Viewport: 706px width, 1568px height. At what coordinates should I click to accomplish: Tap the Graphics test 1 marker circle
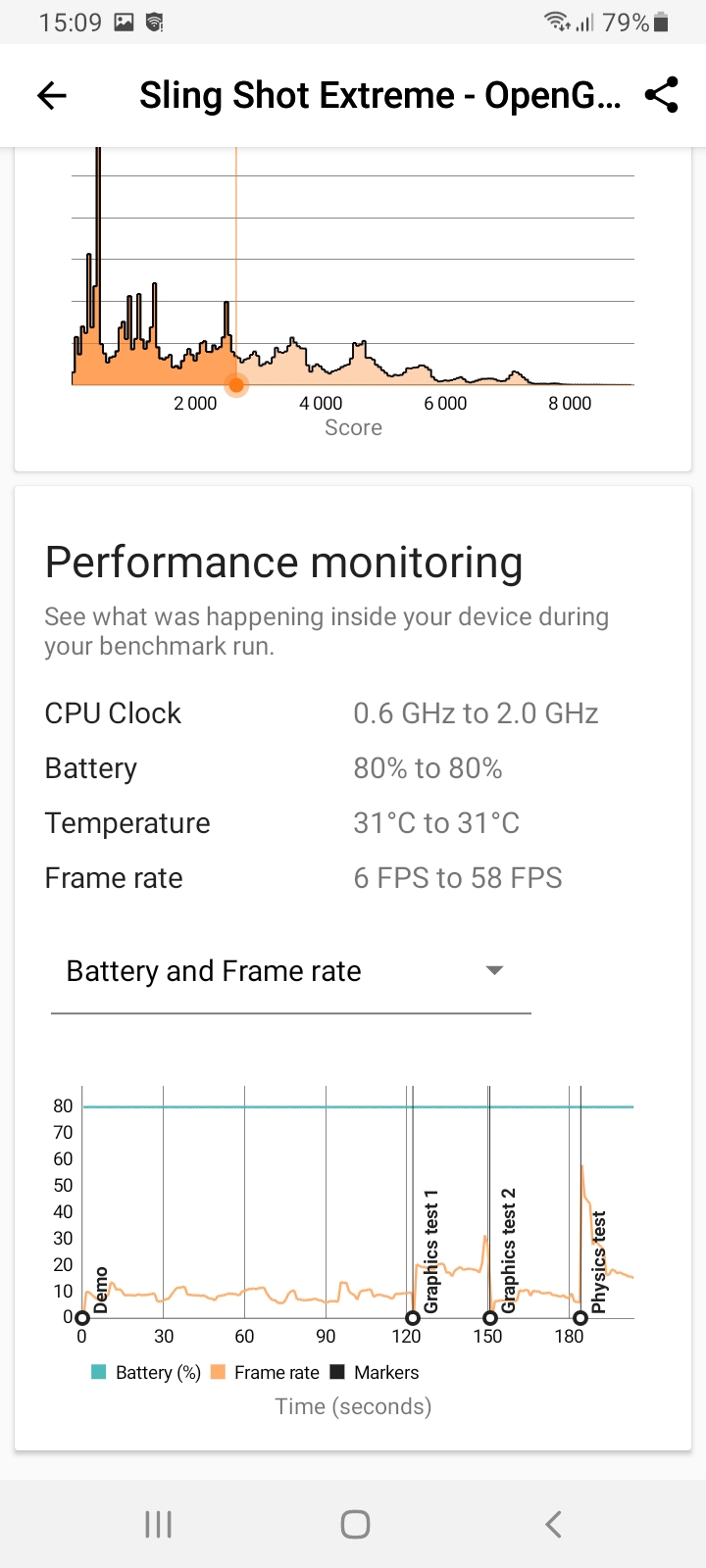click(413, 1318)
